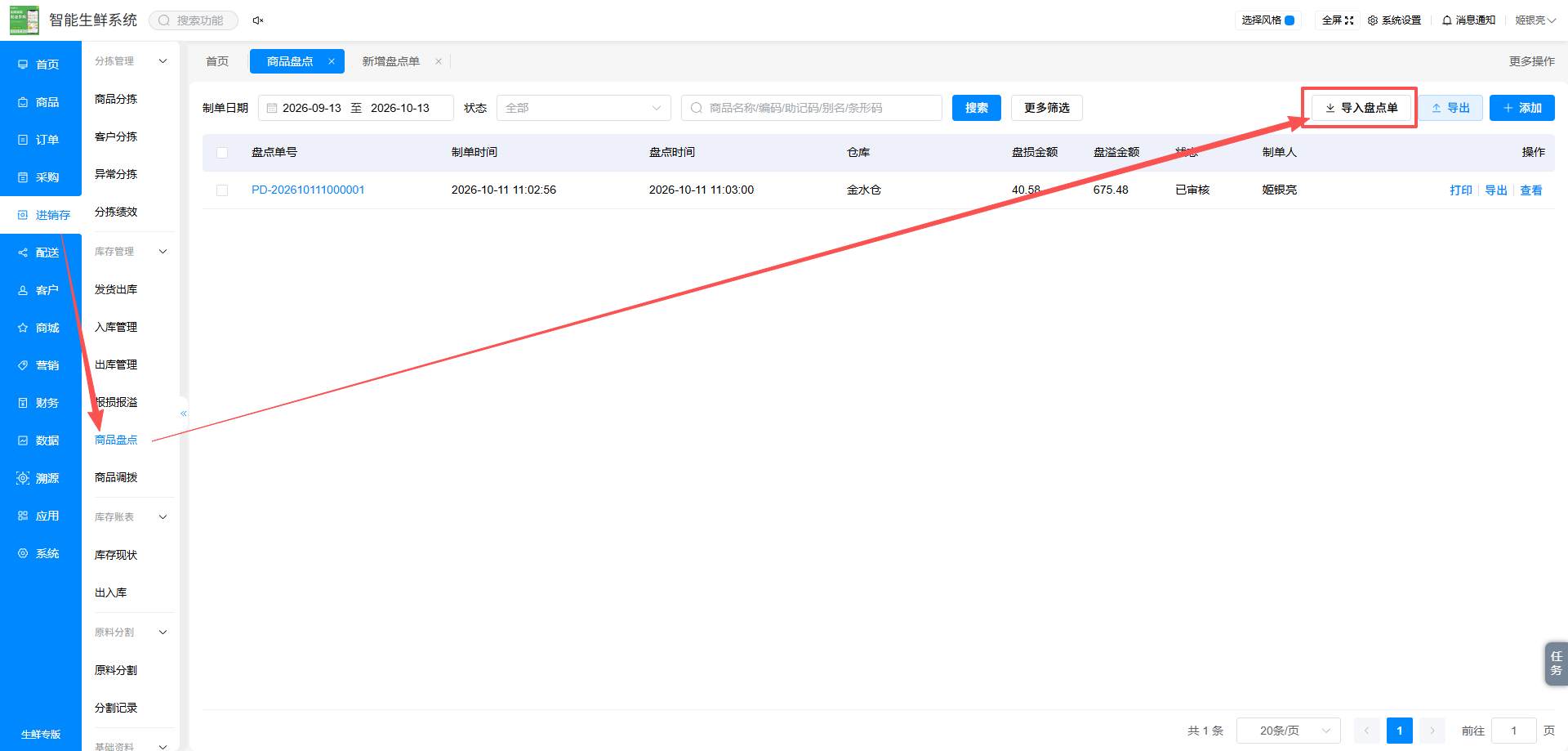Viewport: 1568px width, 751px height.
Task: Open the 营销 sidebar module
Action: [x=40, y=365]
